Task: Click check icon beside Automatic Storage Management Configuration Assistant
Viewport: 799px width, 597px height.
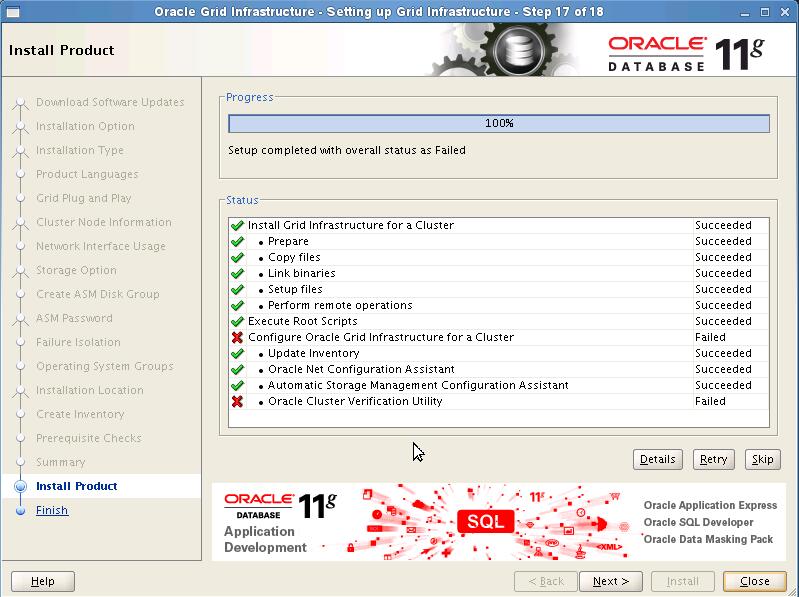Action: (x=237, y=386)
